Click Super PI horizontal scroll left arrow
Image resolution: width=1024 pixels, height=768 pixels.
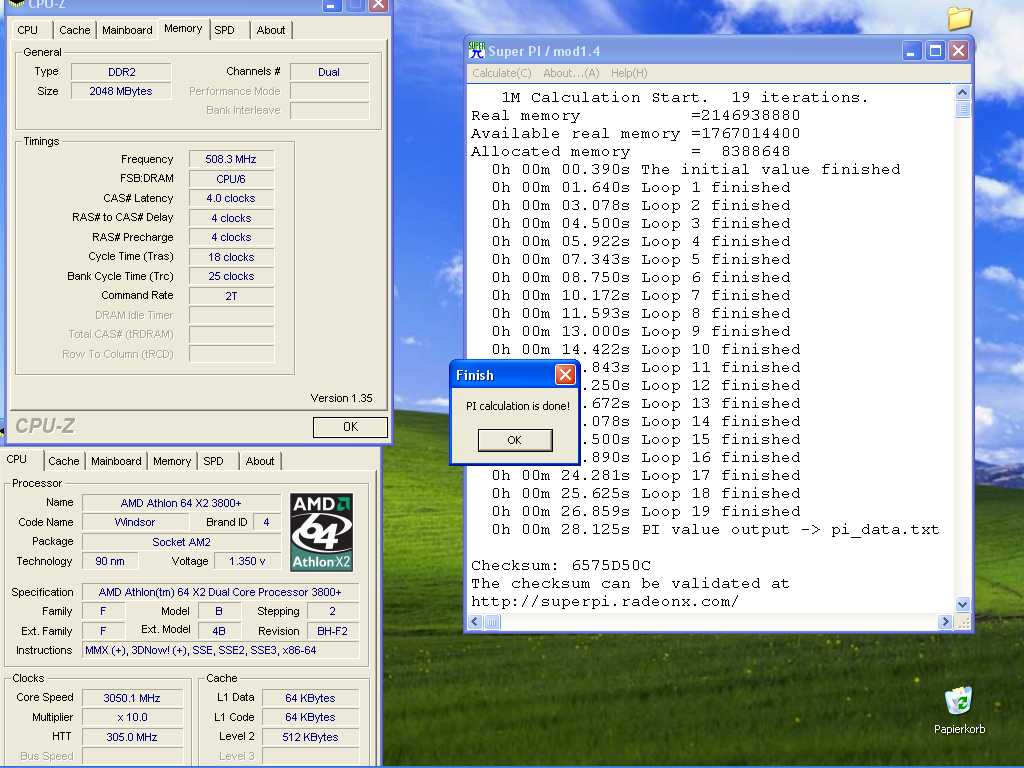tap(475, 622)
